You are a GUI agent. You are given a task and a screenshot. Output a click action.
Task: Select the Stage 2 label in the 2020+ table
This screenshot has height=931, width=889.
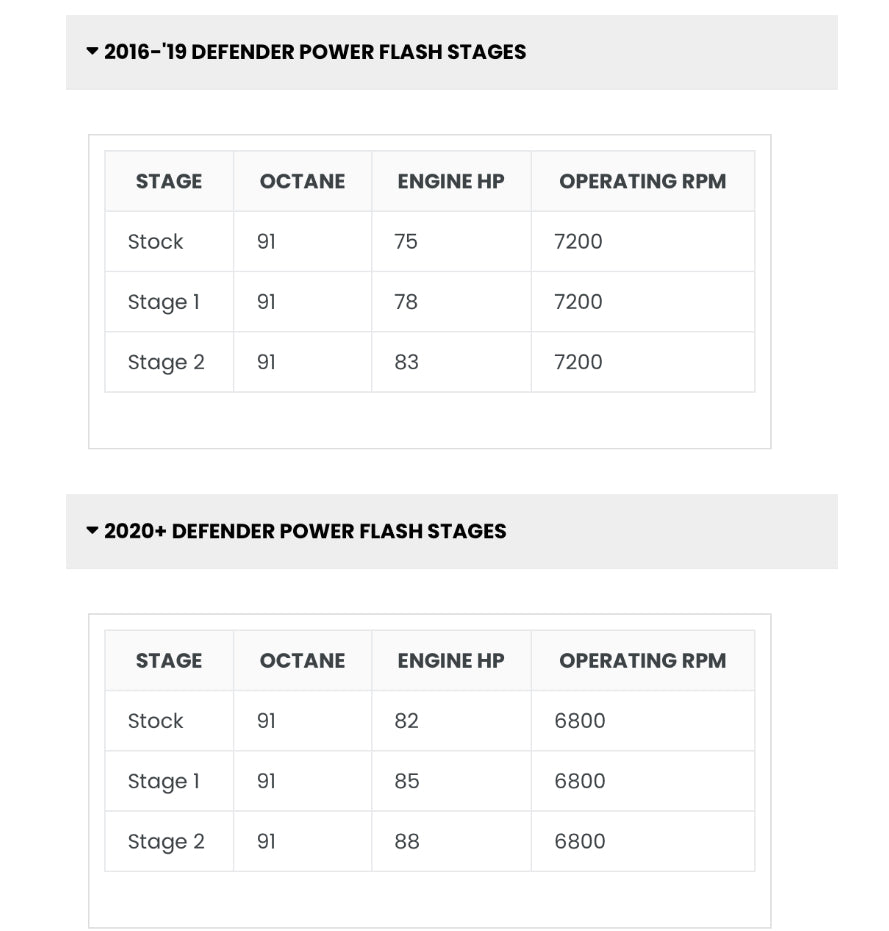coord(166,841)
